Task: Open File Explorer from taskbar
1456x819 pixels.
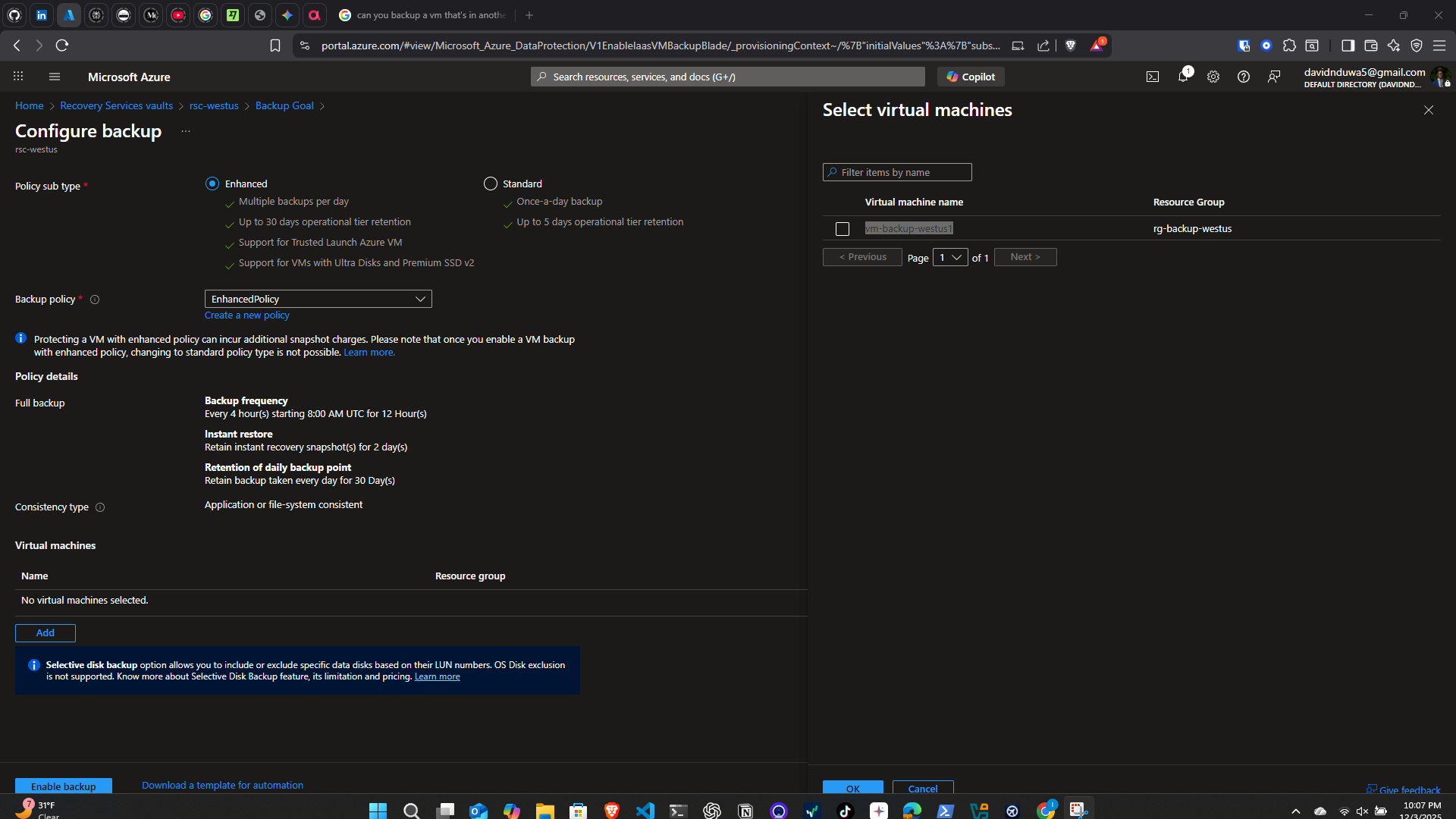Action: (544, 811)
